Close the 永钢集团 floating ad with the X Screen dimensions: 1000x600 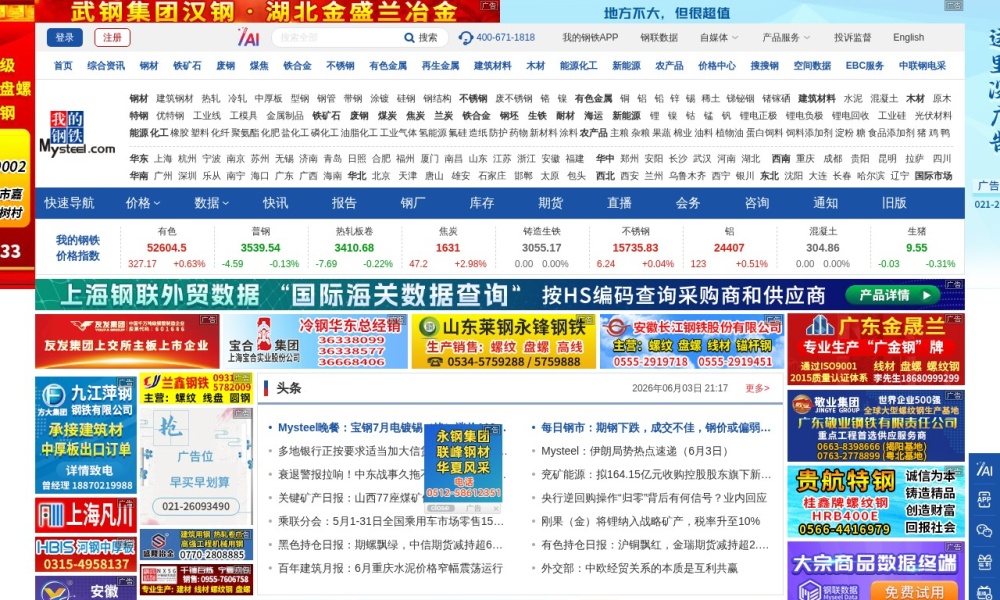point(496,508)
